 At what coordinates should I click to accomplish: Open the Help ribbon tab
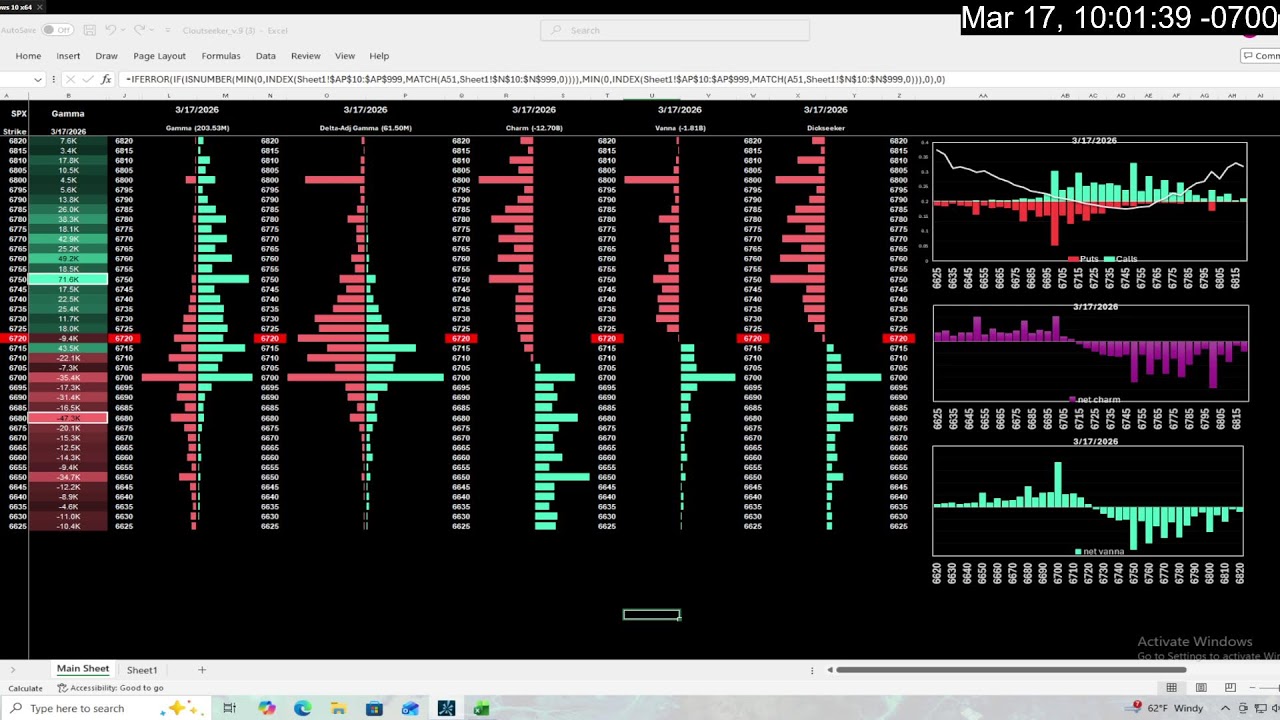[x=379, y=56]
